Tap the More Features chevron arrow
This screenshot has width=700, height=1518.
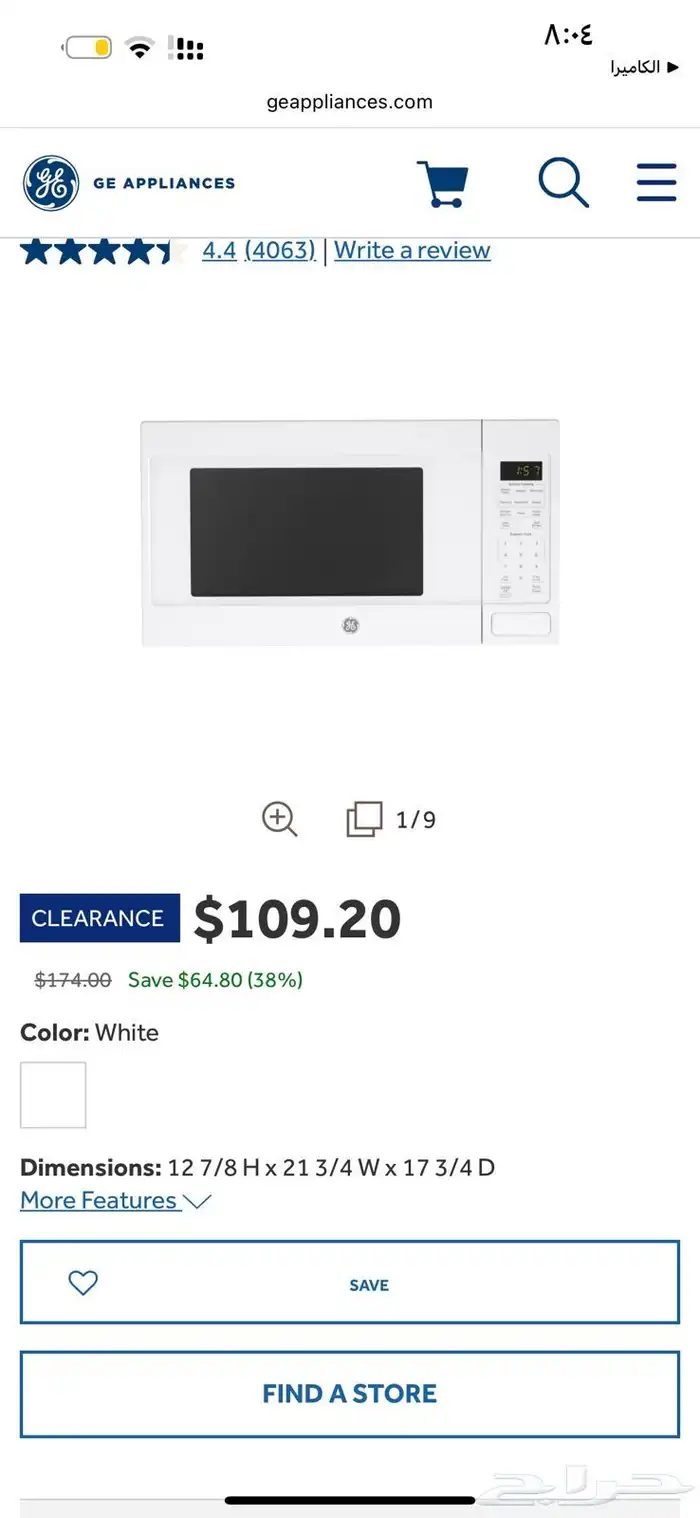coord(198,1201)
